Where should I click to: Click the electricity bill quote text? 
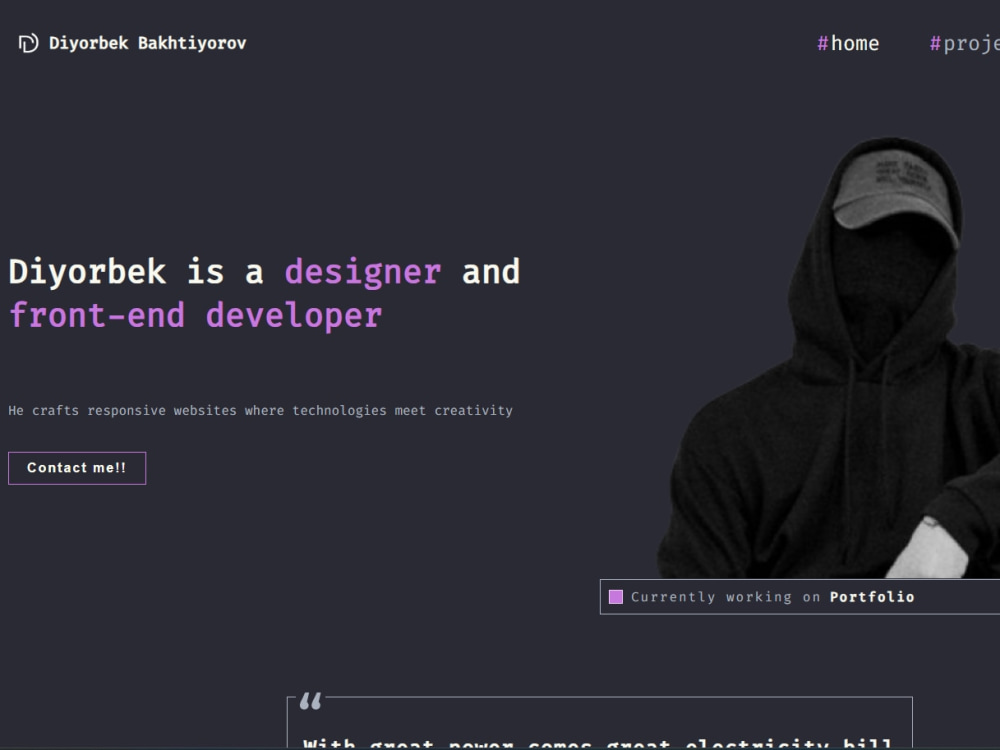point(598,743)
